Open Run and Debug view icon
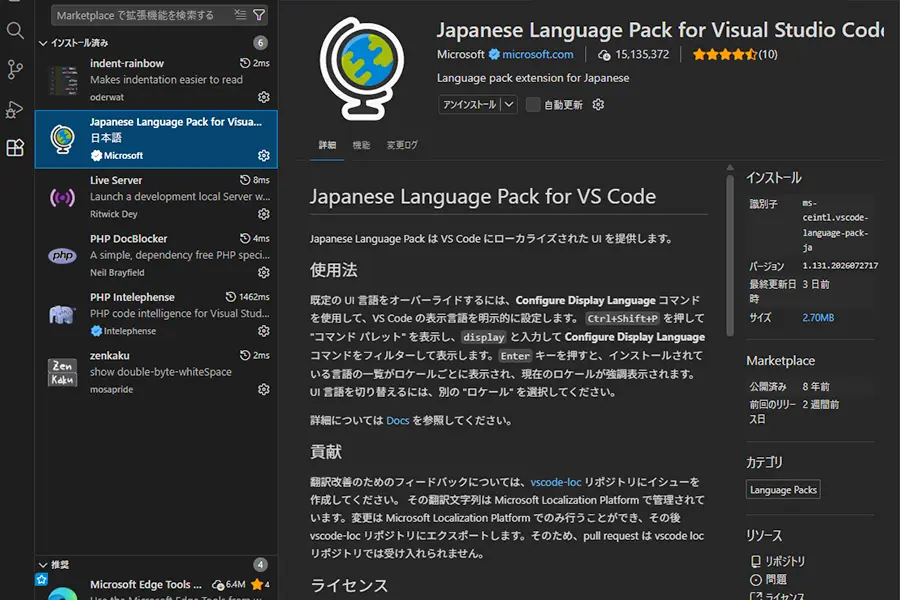Image resolution: width=900 pixels, height=600 pixels. [14, 109]
